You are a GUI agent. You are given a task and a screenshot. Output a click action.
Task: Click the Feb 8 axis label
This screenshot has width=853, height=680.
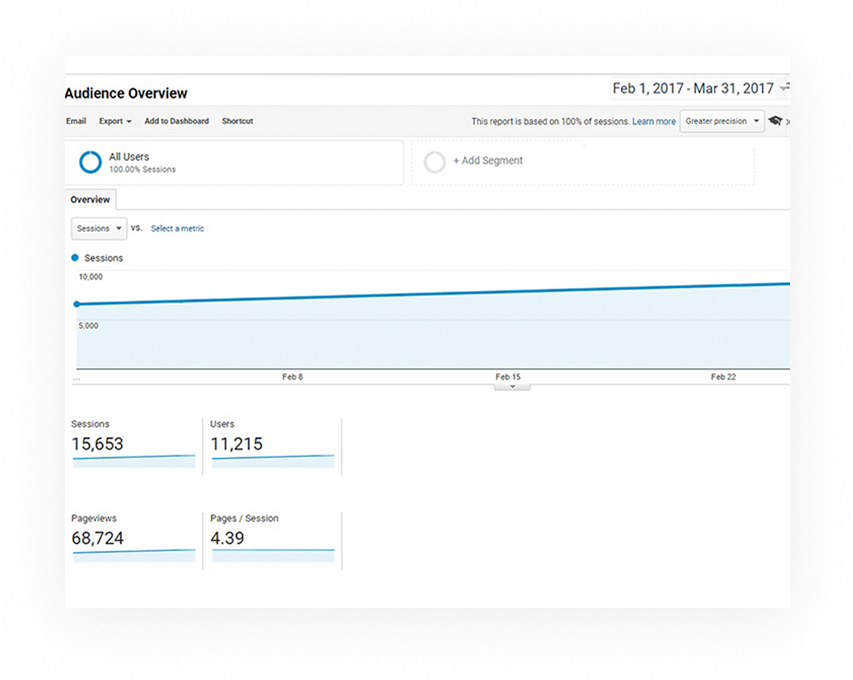(x=293, y=376)
